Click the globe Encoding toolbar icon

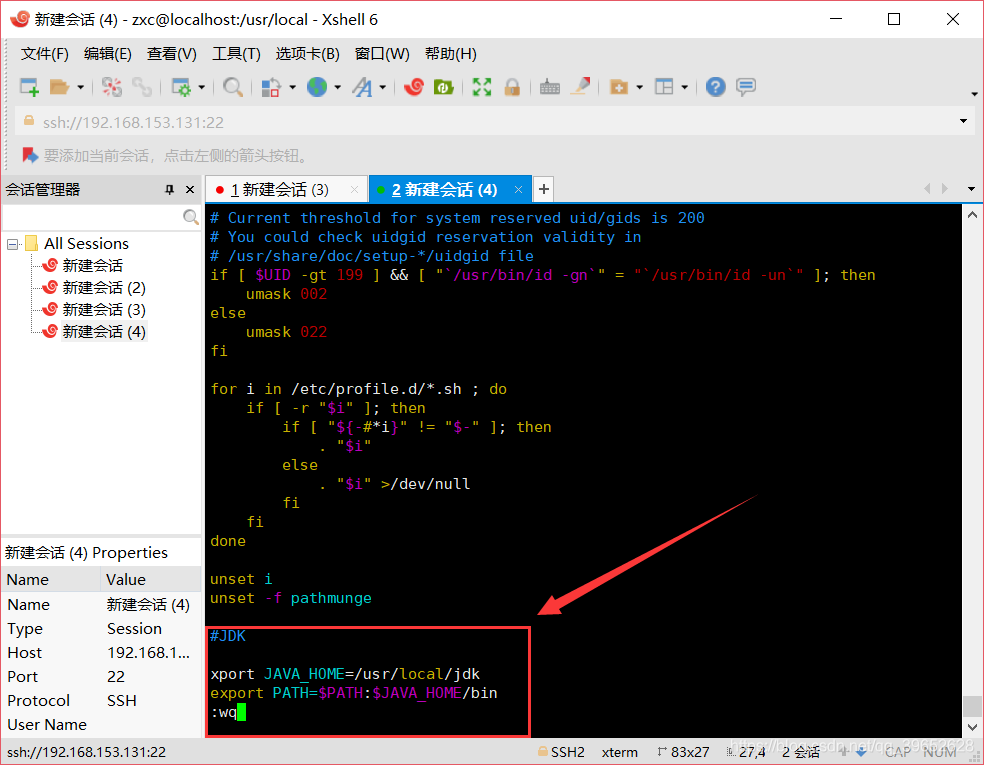[x=317, y=87]
